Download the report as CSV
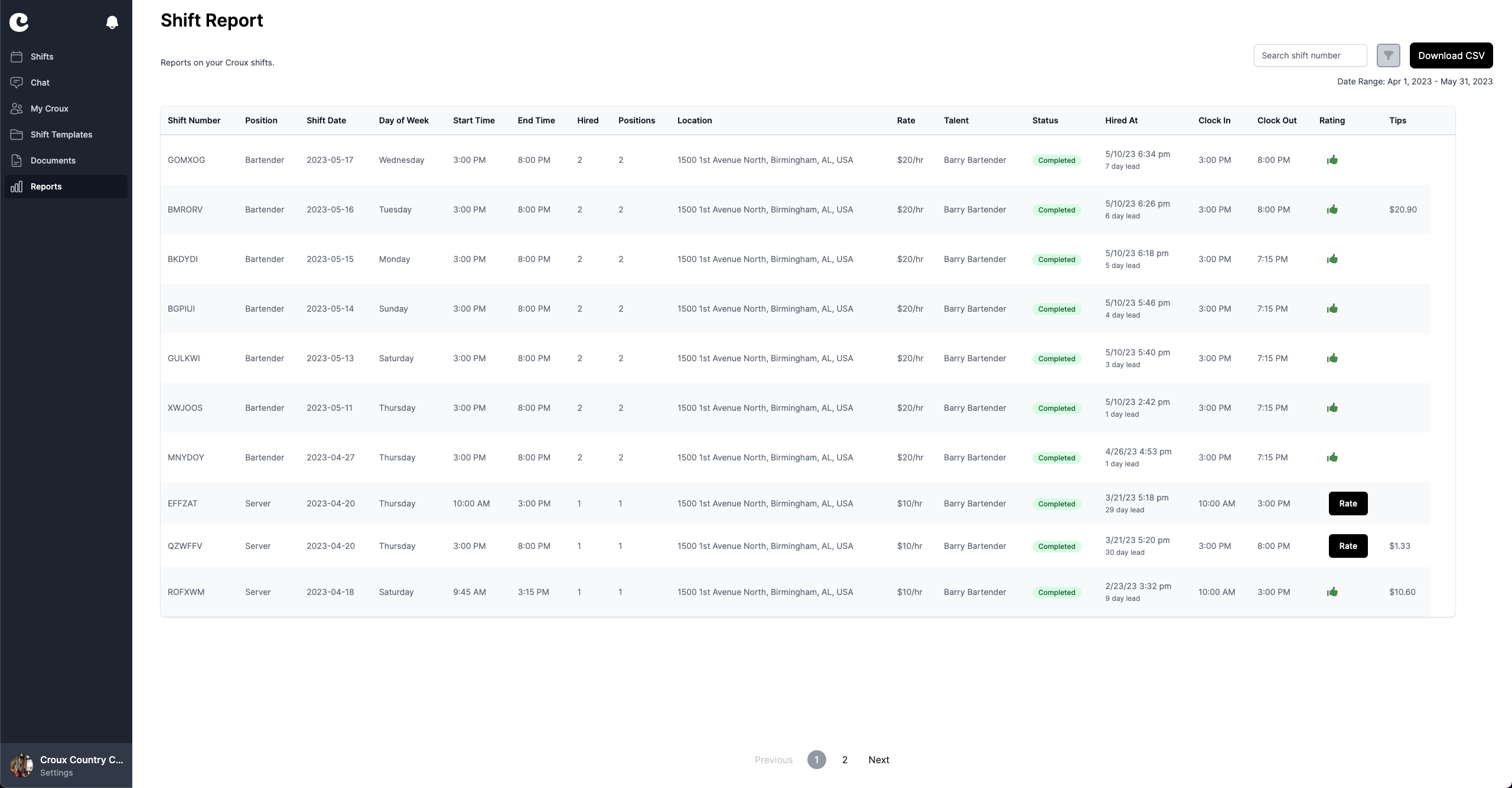 [1451, 55]
